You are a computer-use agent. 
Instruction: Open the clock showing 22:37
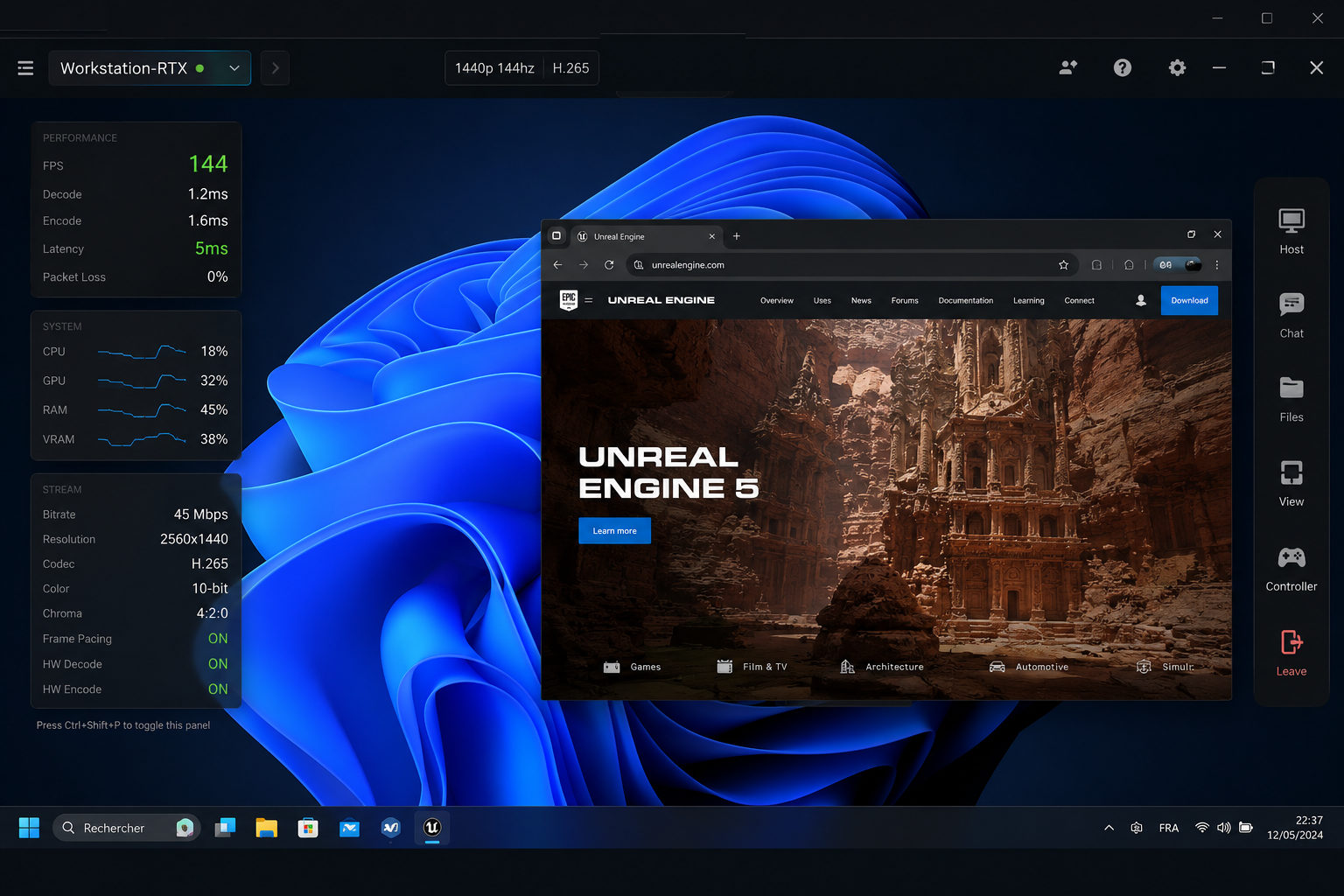1296,828
